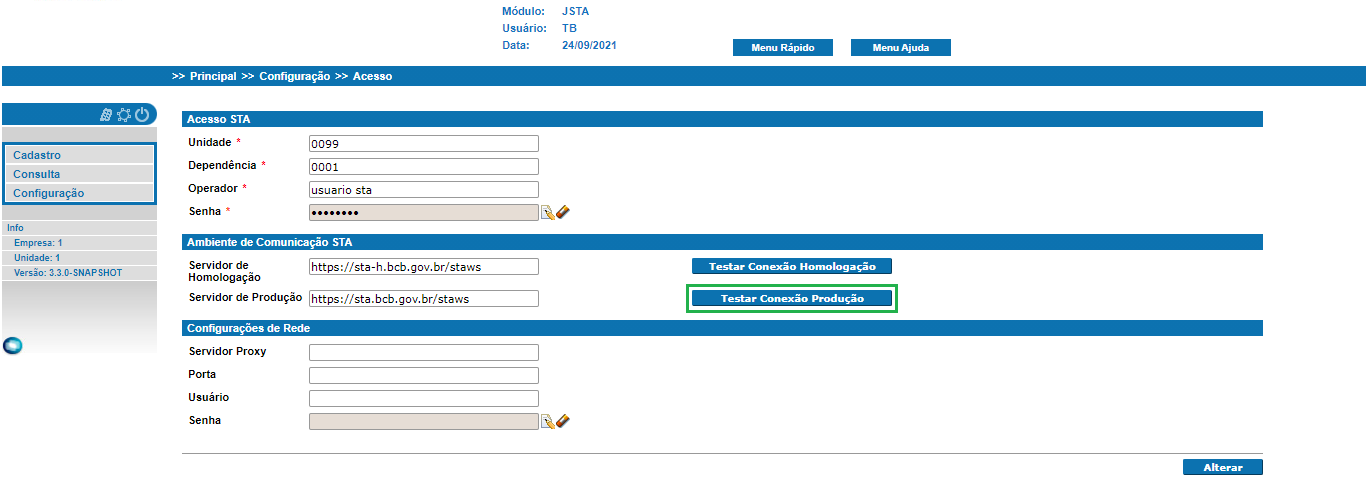The image size is (1366, 490).
Task: Click the power logout icon above the sidebar menu
Action: pos(142,115)
